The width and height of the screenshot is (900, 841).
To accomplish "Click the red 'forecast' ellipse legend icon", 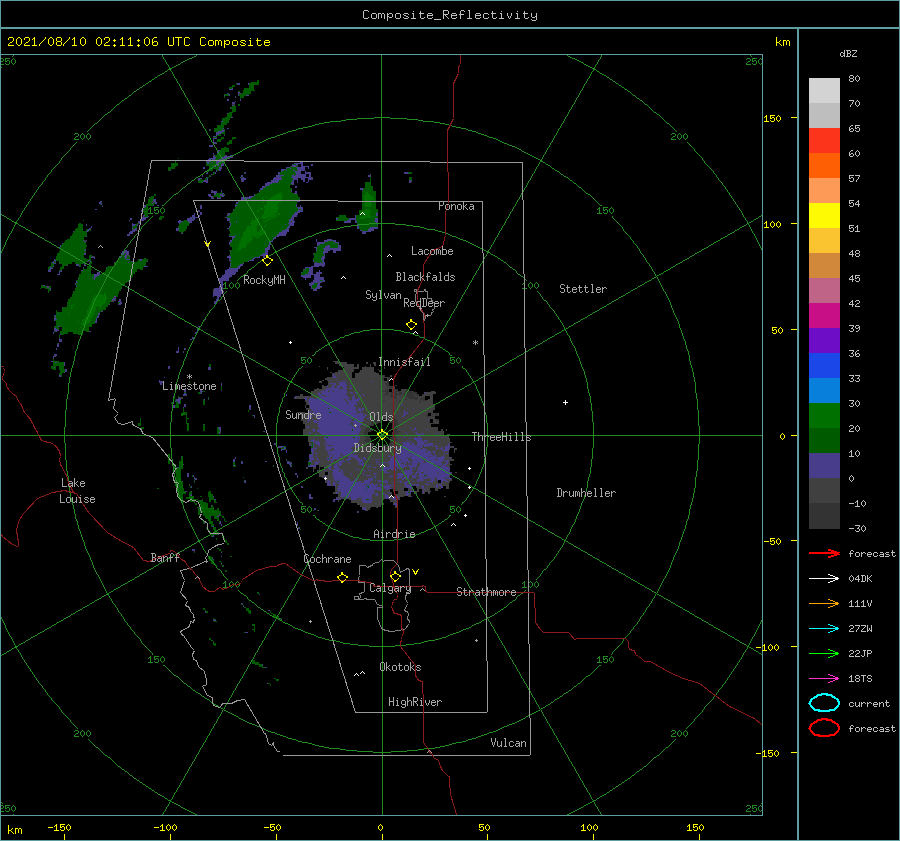I will tap(824, 728).
